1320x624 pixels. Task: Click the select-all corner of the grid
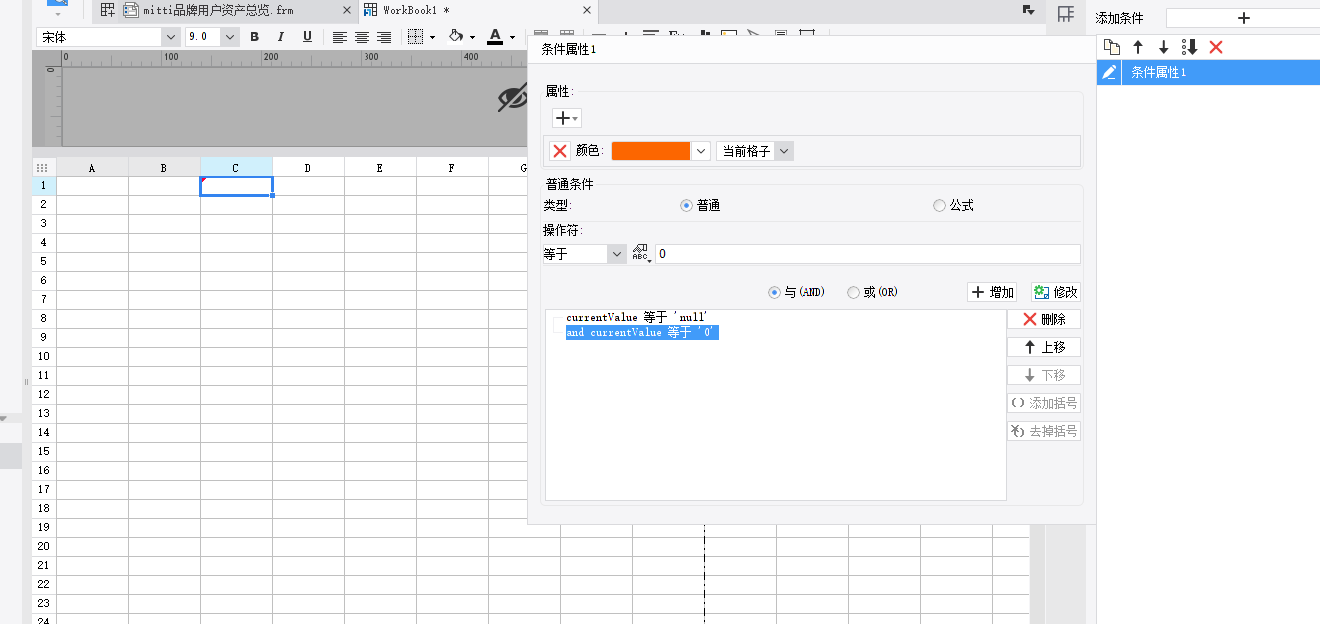tap(42, 168)
